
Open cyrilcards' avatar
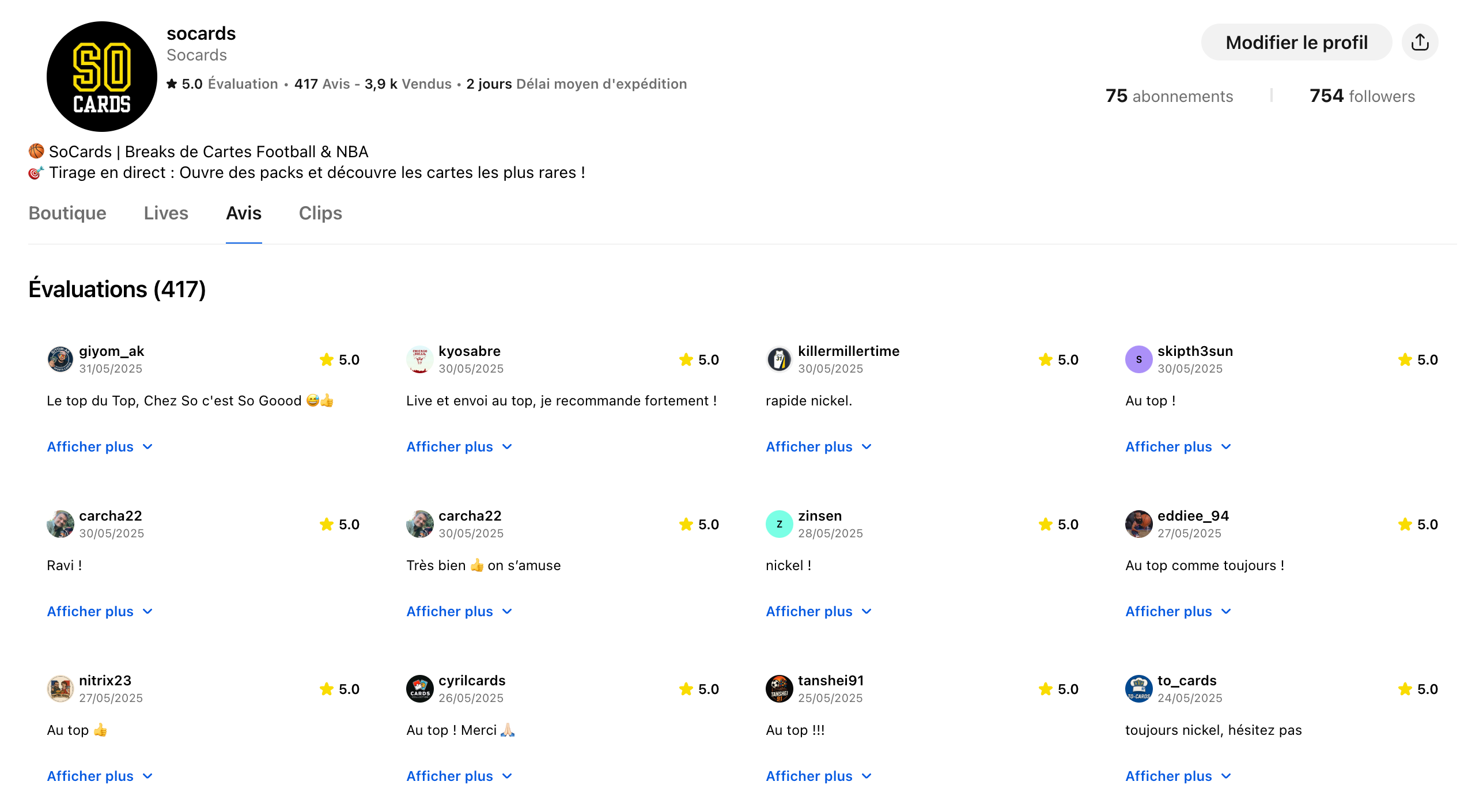(x=420, y=689)
